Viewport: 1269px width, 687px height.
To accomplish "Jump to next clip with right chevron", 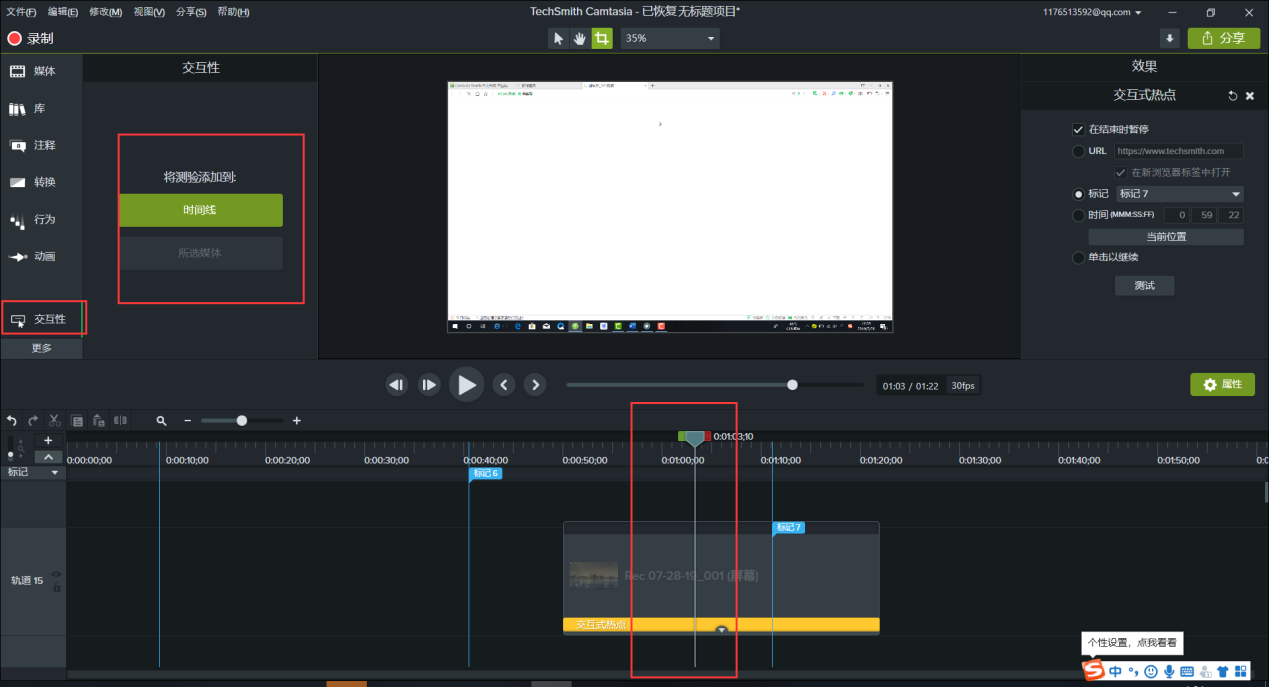I will pos(535,385).
